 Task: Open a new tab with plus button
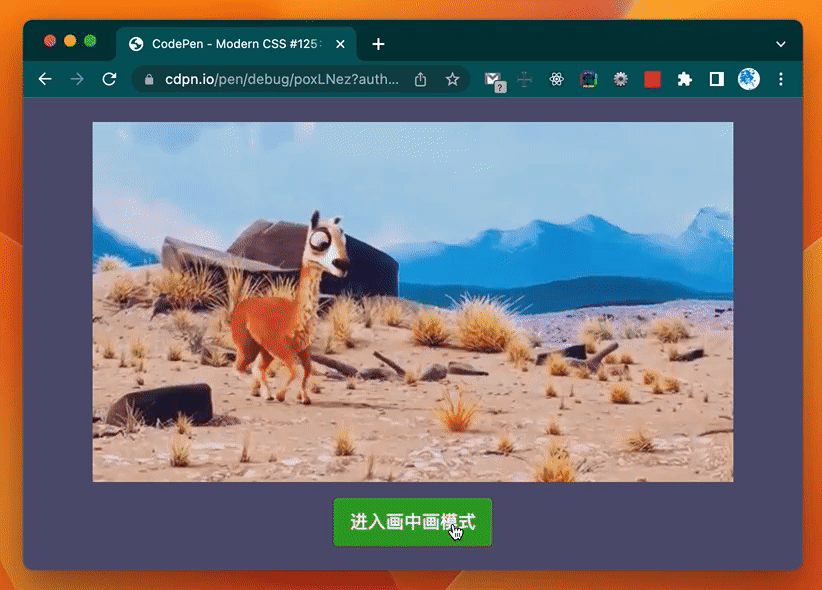(x=378, y=44)
